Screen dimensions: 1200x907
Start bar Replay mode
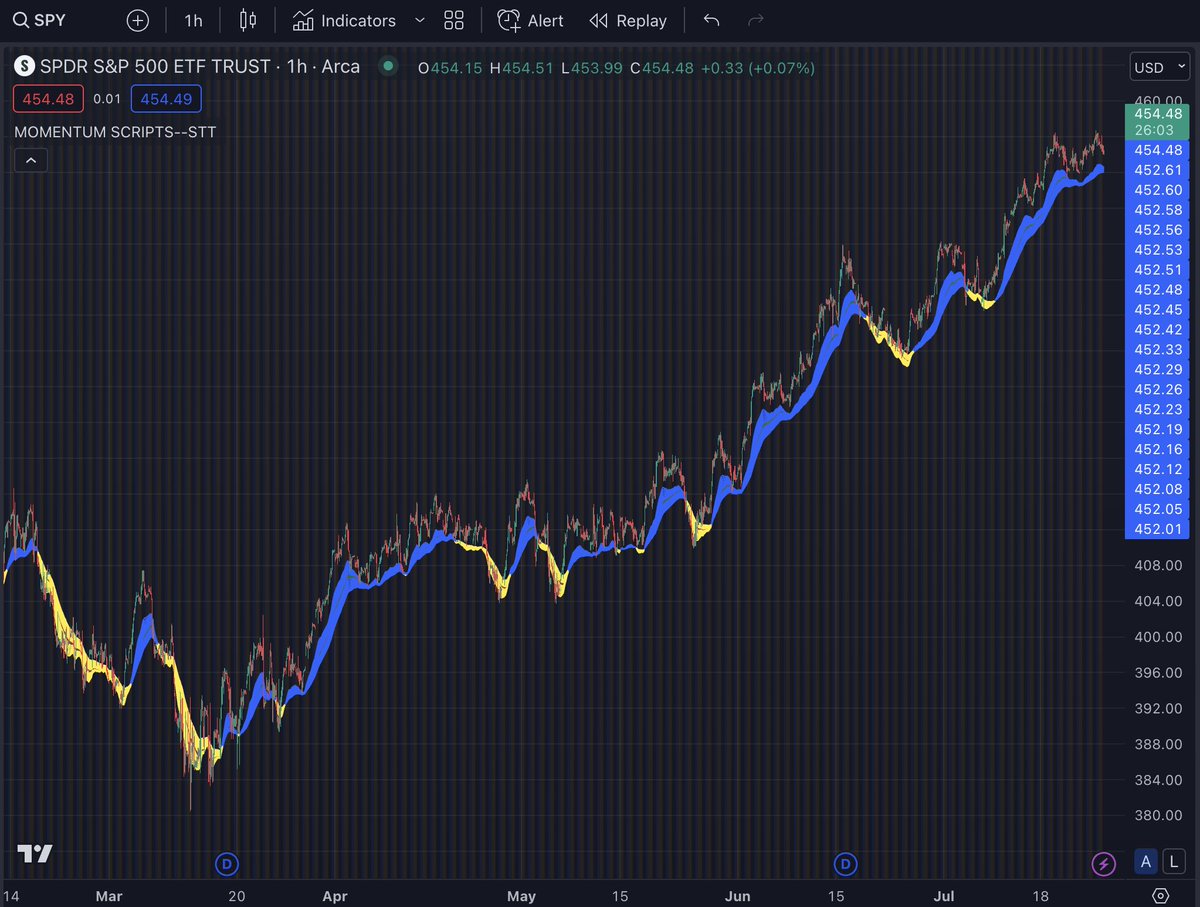(x=628, y=20)
